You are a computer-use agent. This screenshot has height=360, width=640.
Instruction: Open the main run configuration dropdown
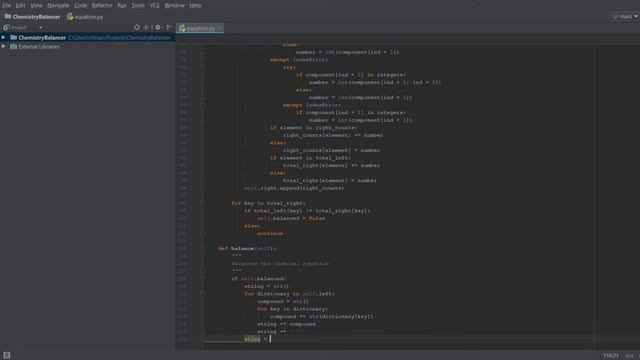pos(625,17)
